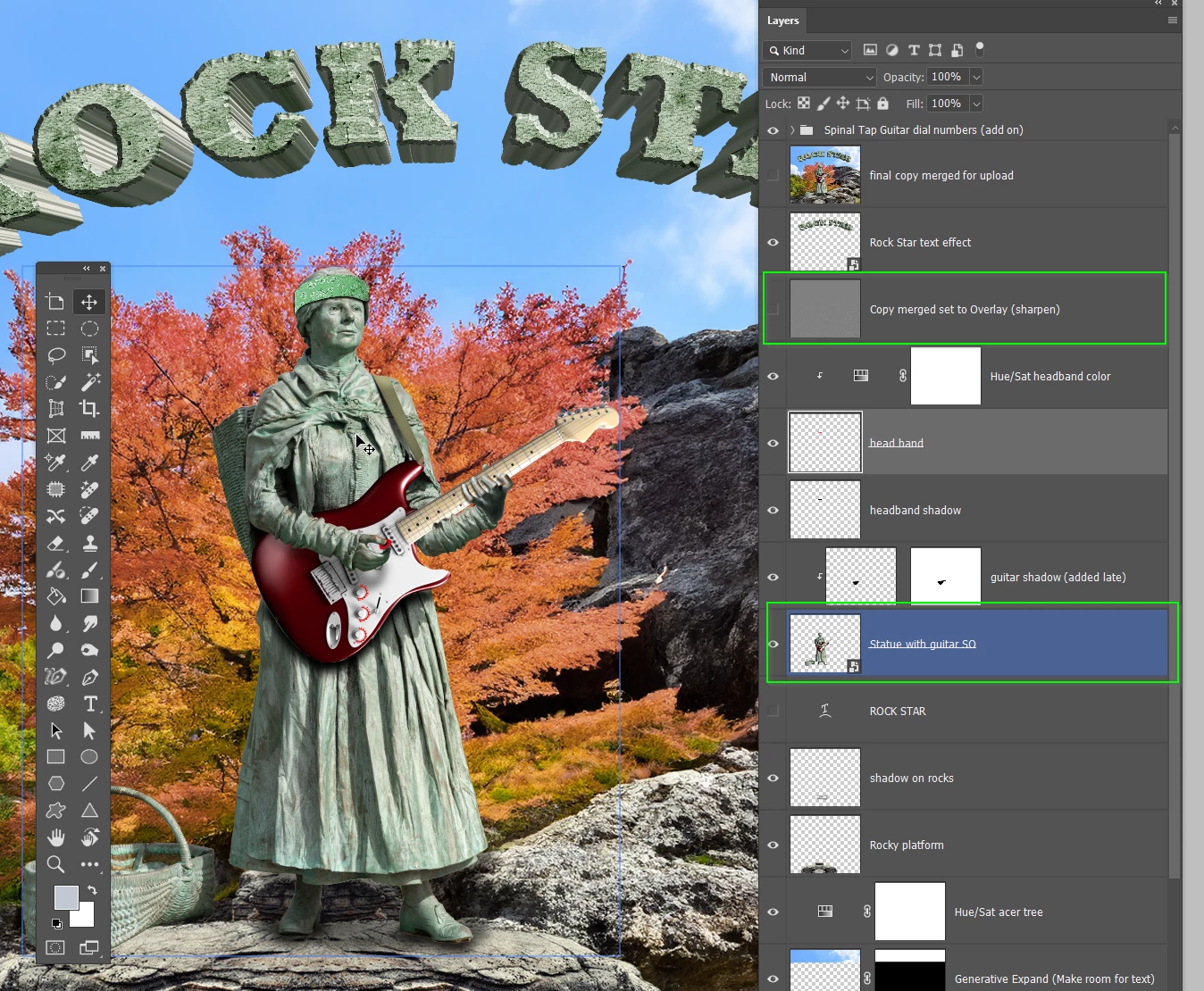Open the Kind filter dropdown

[x=807, y=51]
